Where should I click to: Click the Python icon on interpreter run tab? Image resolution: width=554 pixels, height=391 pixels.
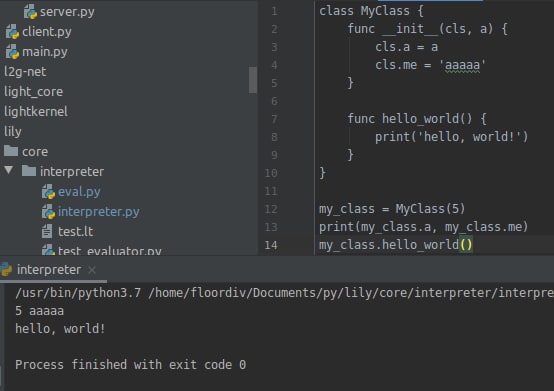pos(6,270)
